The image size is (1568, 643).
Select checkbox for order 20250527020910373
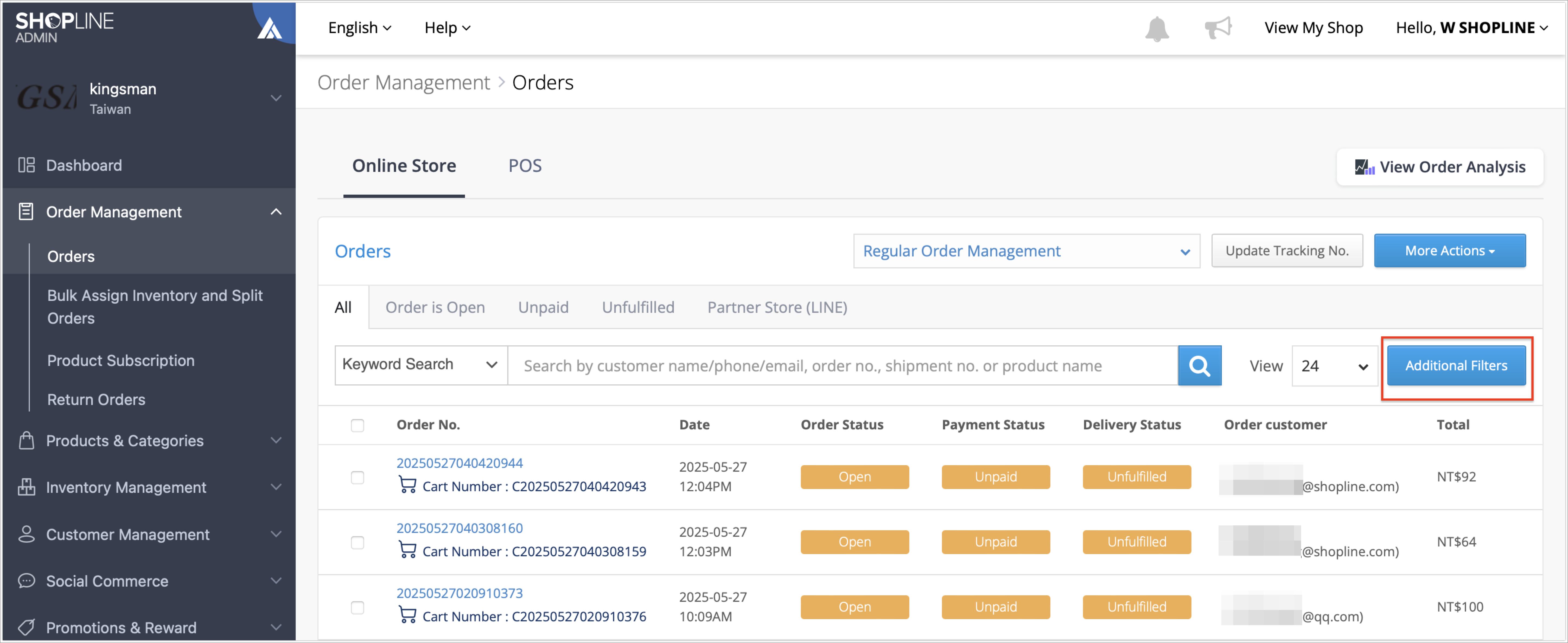pyautogui.click(x=357, y=608)
